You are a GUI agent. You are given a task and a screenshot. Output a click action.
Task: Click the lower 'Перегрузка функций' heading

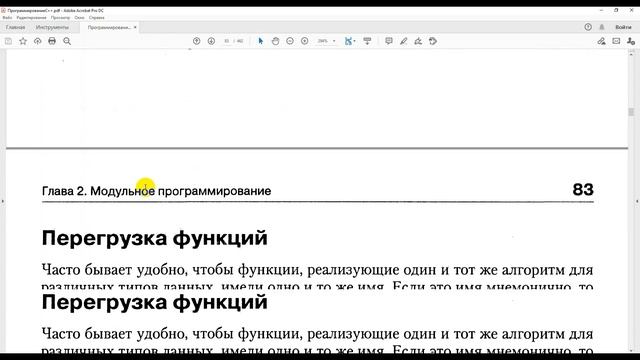tap(155, 302)
